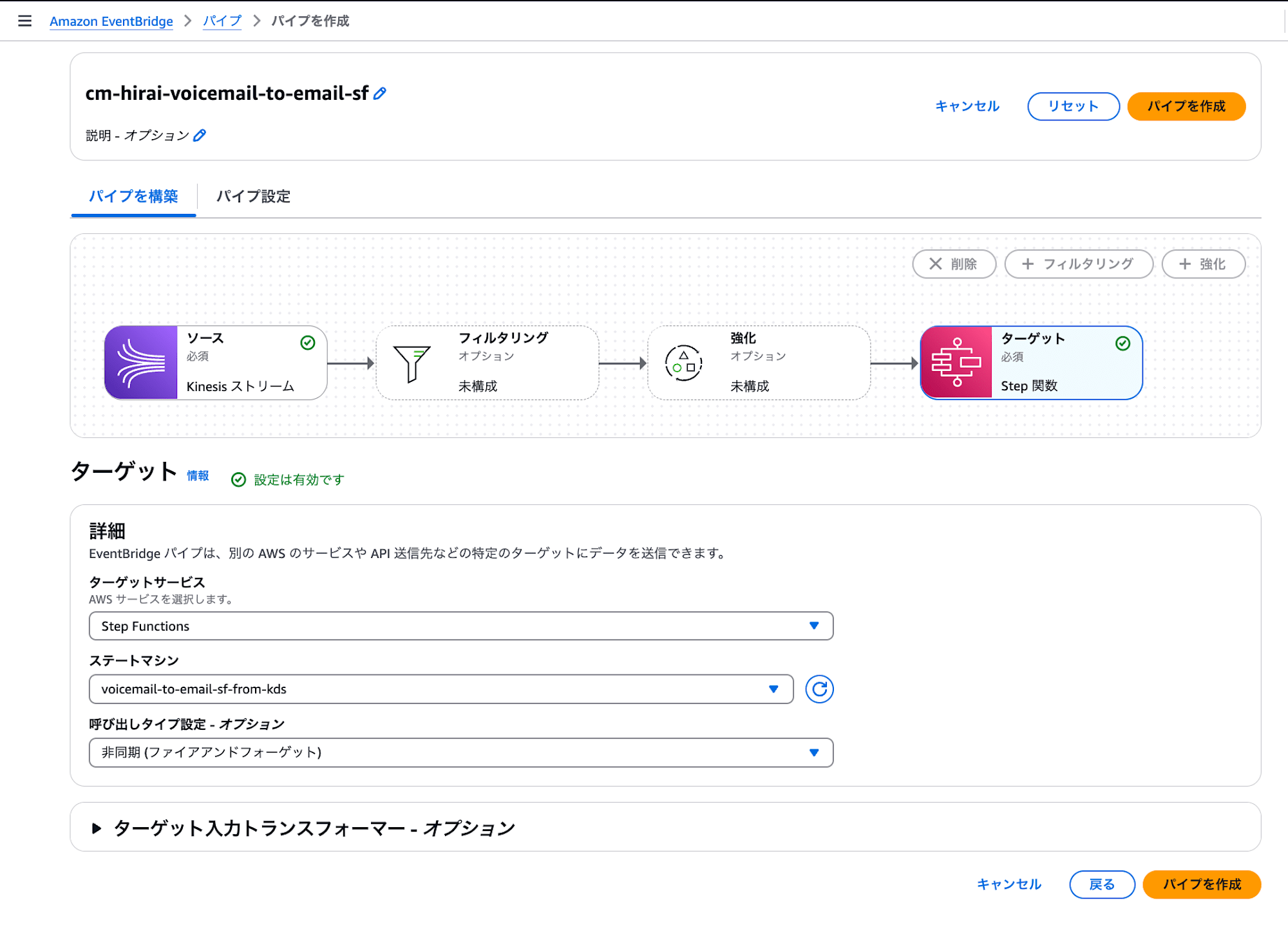Click the filtering funnel icon
The height and width of the screenshot is (936, 1288).
412,363
